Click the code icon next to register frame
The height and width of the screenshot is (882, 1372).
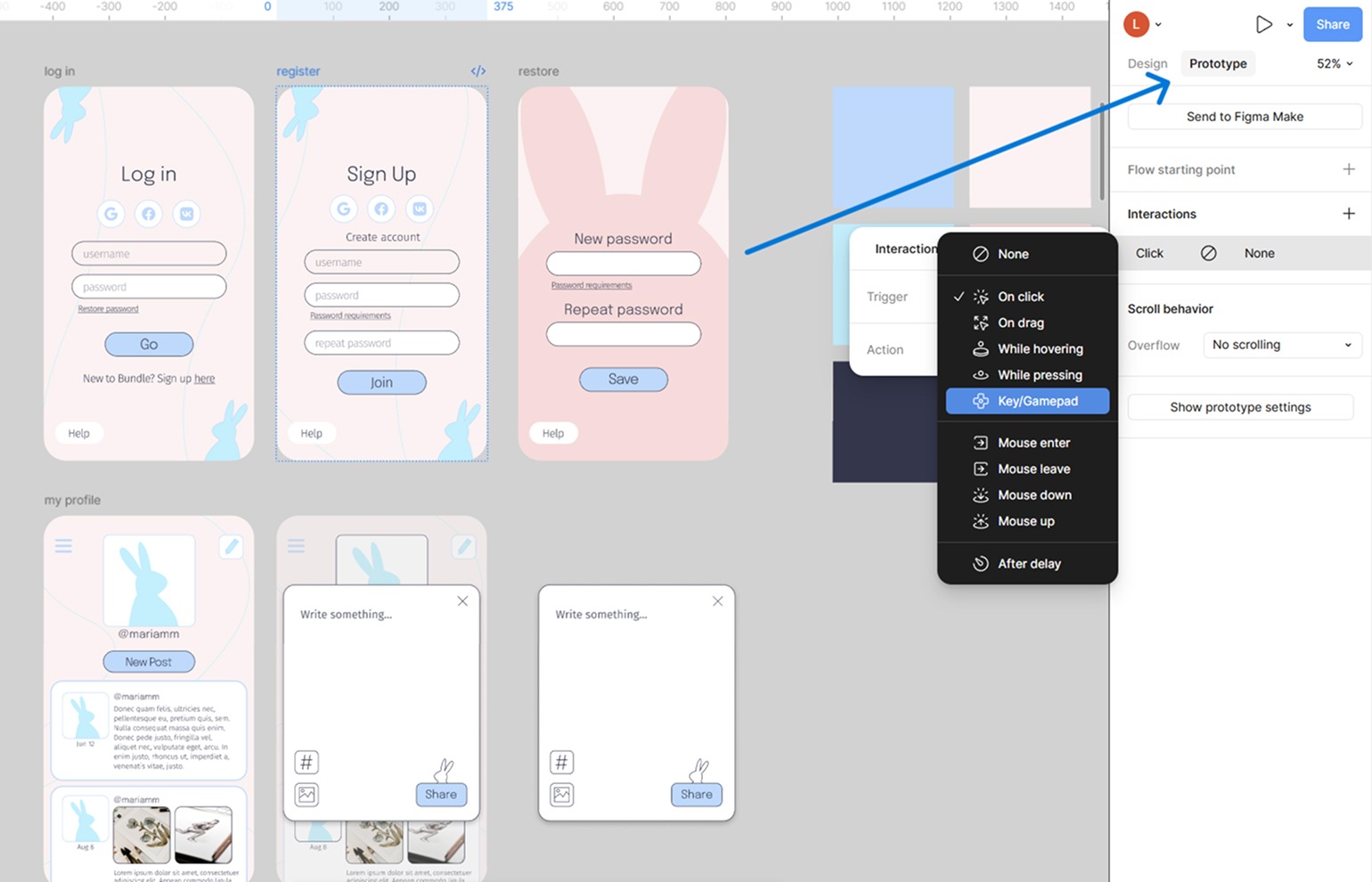click(478, 71)
